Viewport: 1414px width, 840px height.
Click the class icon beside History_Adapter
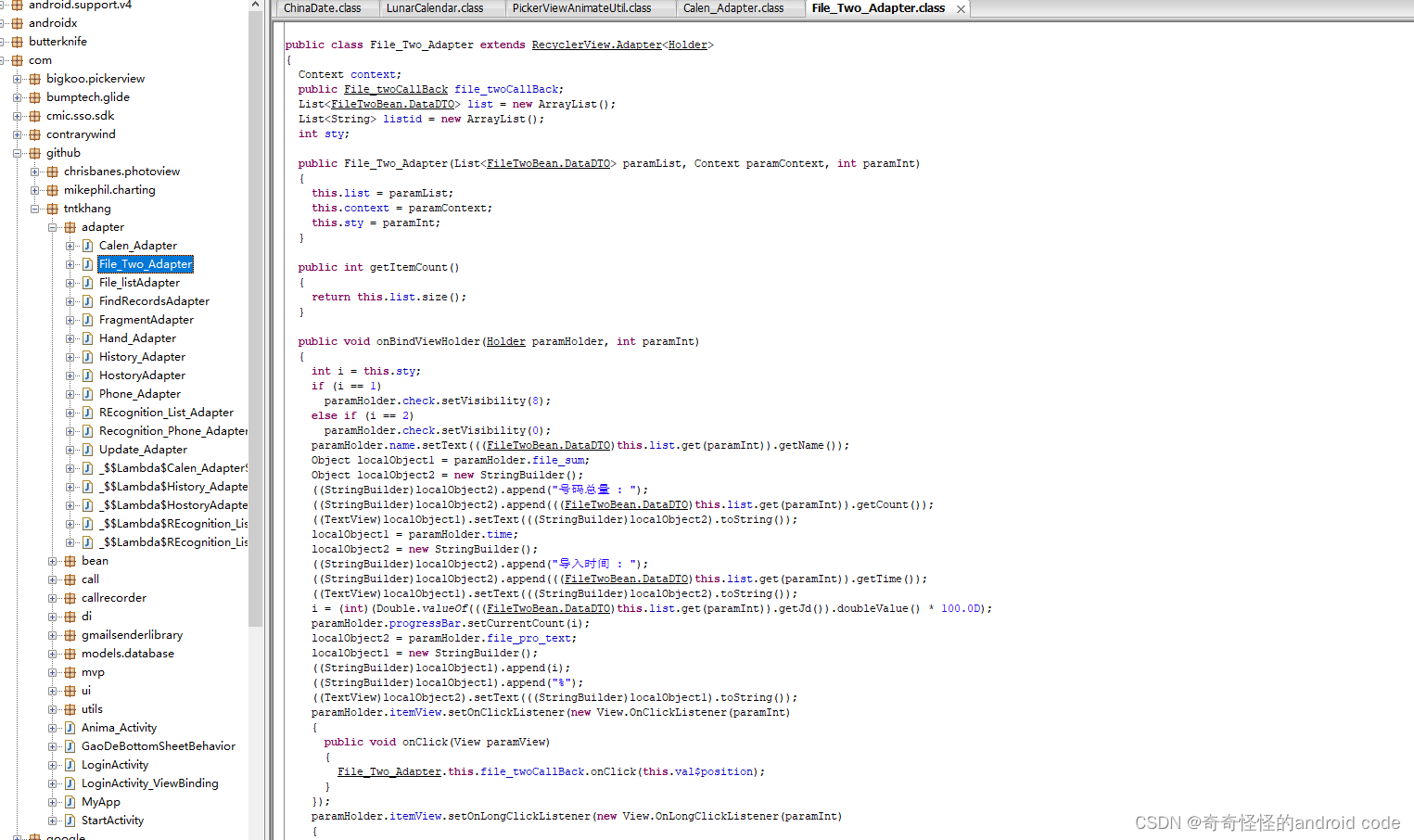87,357
